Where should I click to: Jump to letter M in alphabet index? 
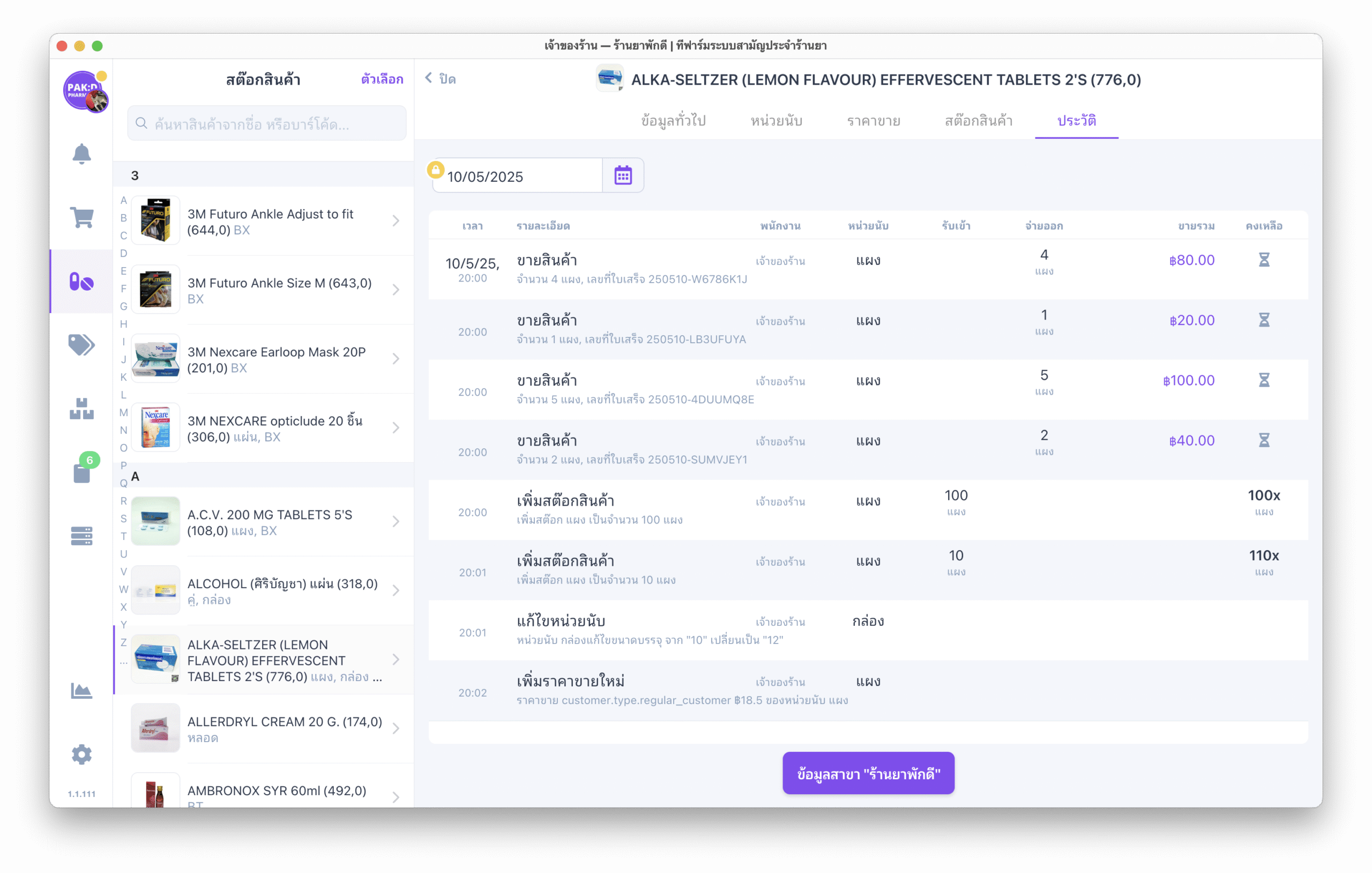tap(124, 412)
